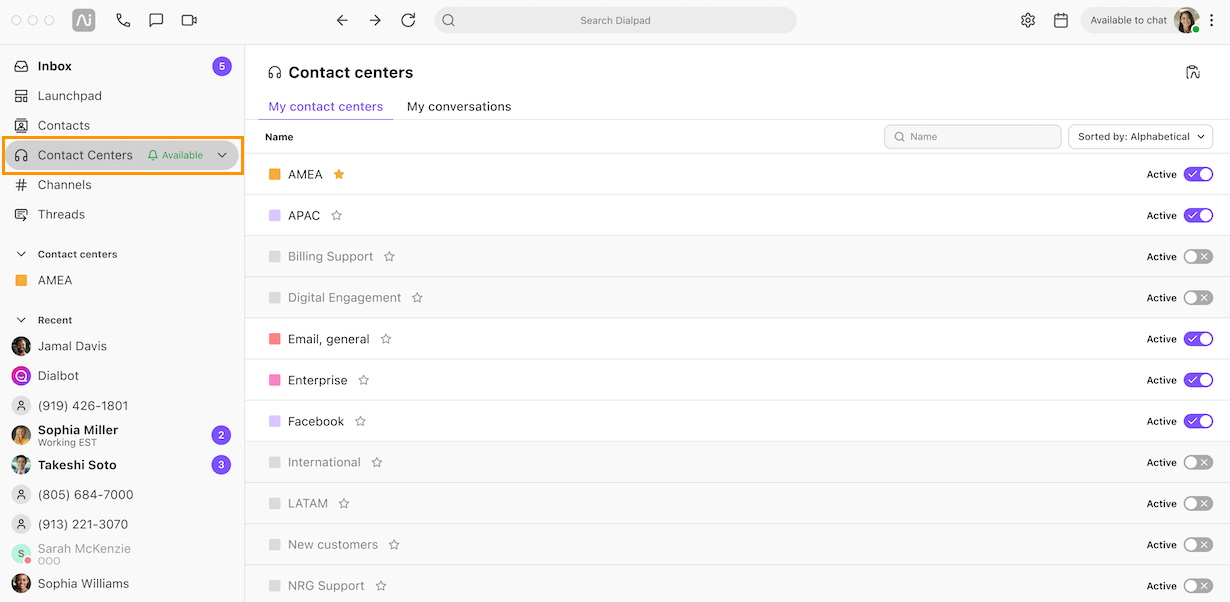
Task: Star the International contact center
Action: (x=377, y=462)
